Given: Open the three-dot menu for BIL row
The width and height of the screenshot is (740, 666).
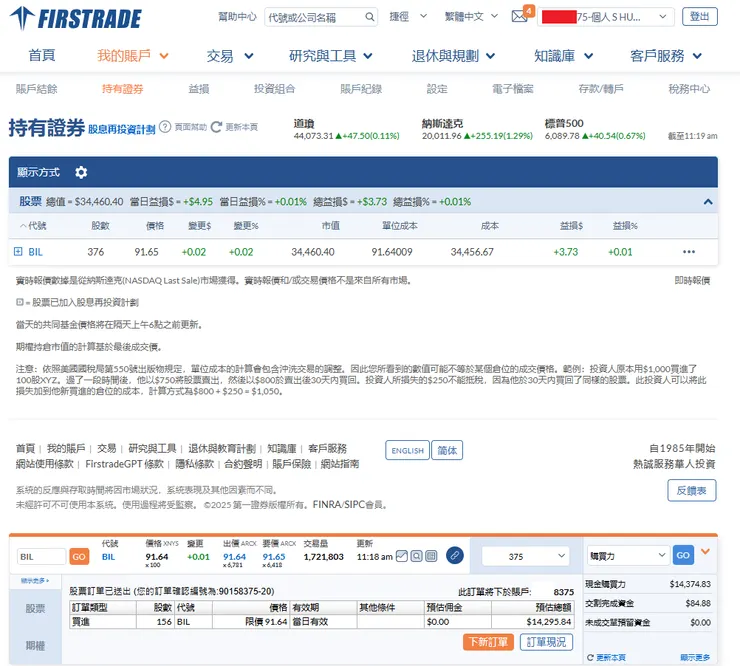Looking at the screenshot, I should tap(689, 252).
